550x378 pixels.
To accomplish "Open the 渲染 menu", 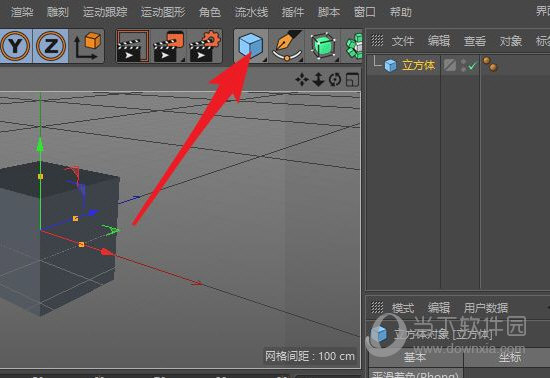I will 22,12.
